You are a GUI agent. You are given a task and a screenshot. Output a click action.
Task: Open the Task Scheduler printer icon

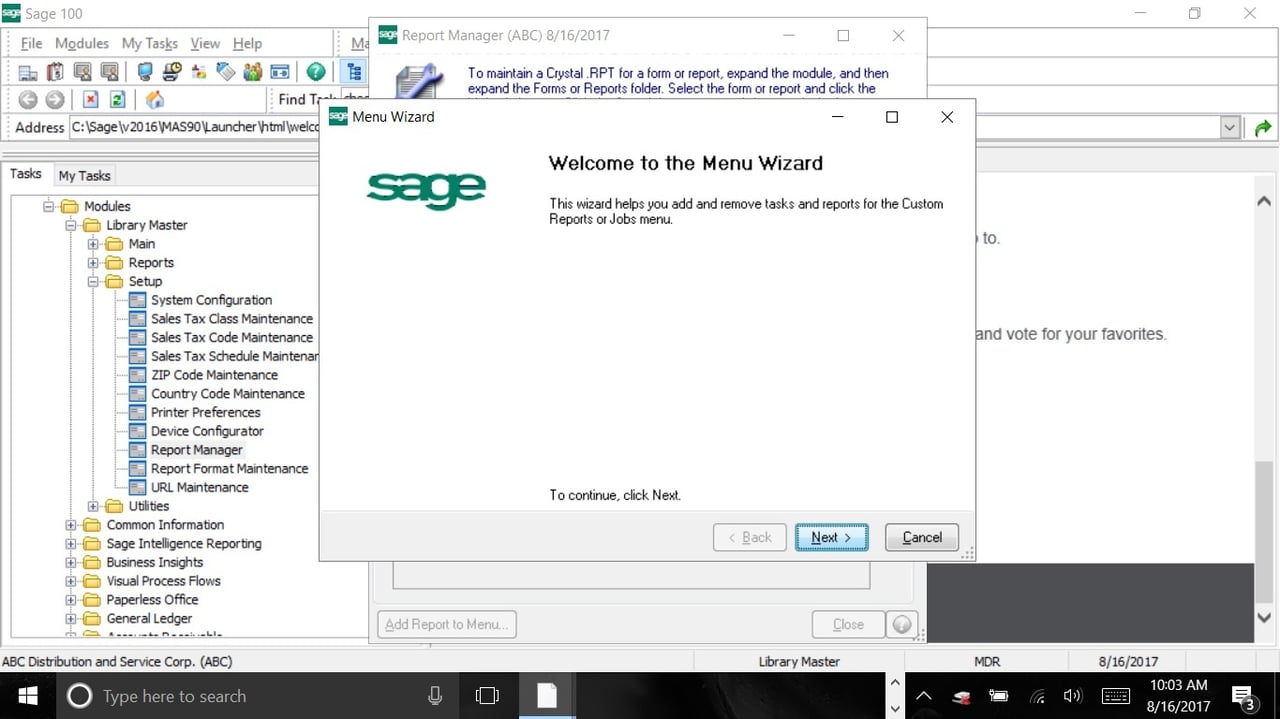click(171, 72)
